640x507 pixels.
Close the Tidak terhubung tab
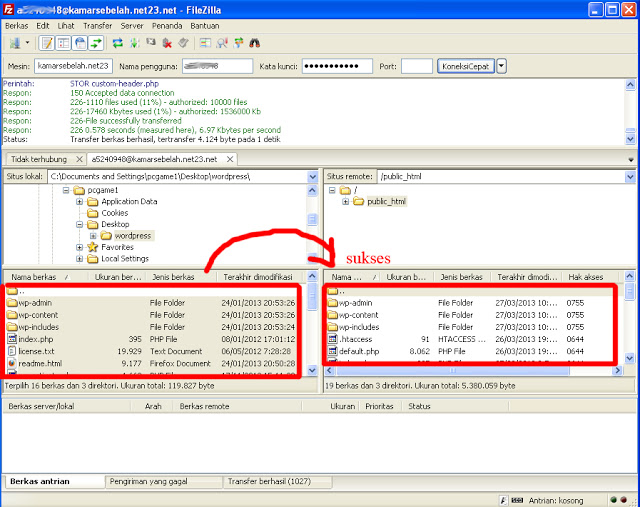tap(80, 159)
